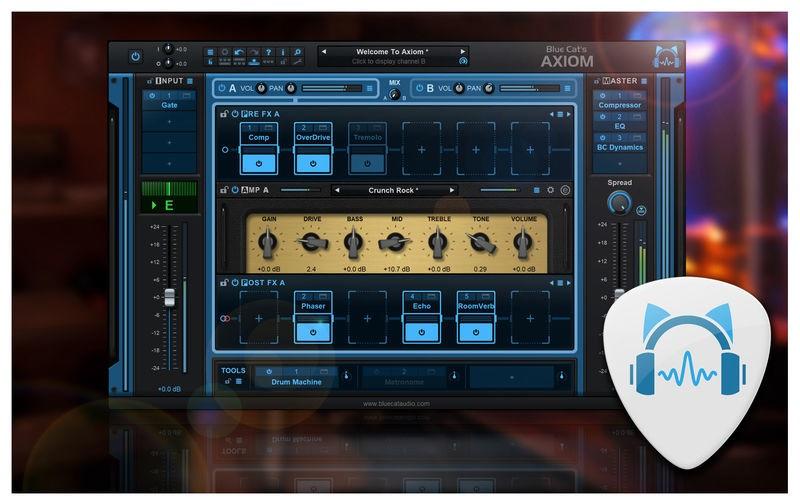Click channel A VOL knob
This screenshot has height=497, width=800.
tap(261, 88)
